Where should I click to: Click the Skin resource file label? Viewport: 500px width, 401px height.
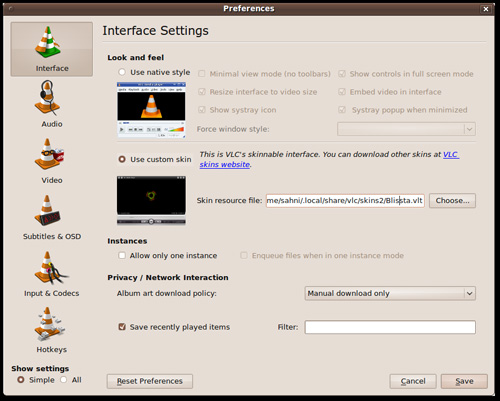point(229,200)
